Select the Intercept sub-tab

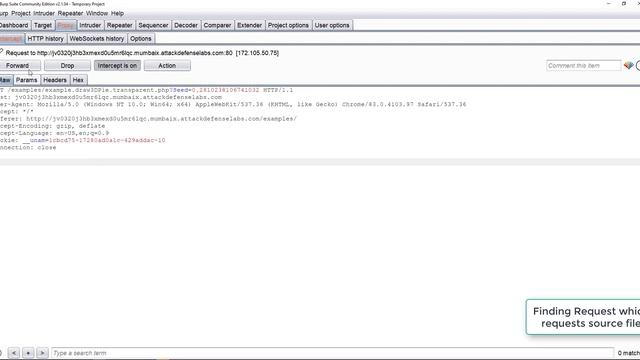pos(11,39)
